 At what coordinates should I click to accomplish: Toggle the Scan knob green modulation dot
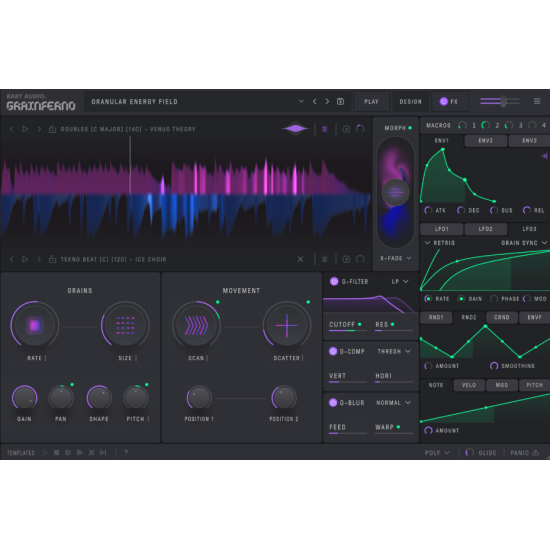tap(218, 302)
